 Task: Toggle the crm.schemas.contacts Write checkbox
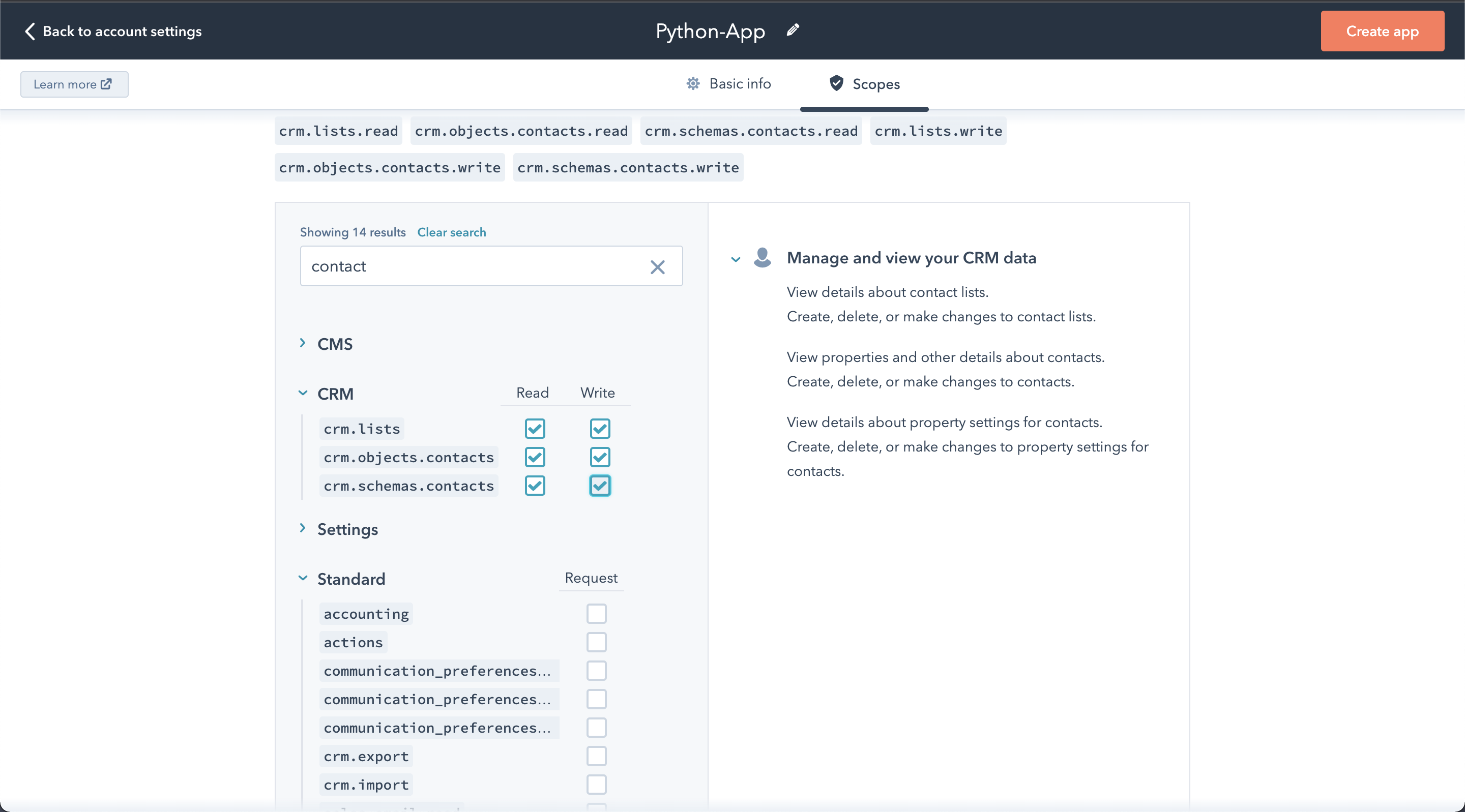coord(599,486)
